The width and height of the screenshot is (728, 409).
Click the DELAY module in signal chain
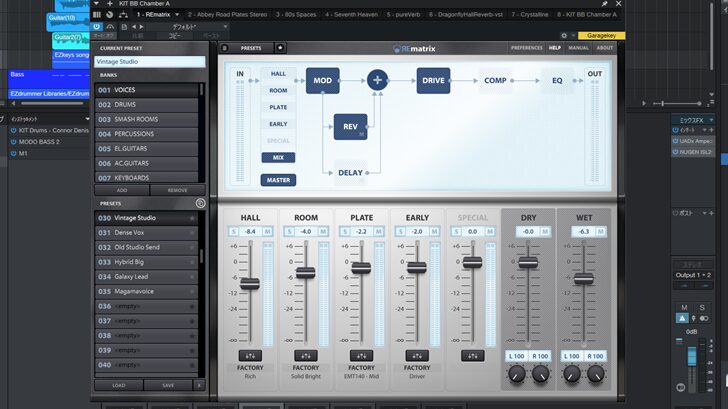351,173
